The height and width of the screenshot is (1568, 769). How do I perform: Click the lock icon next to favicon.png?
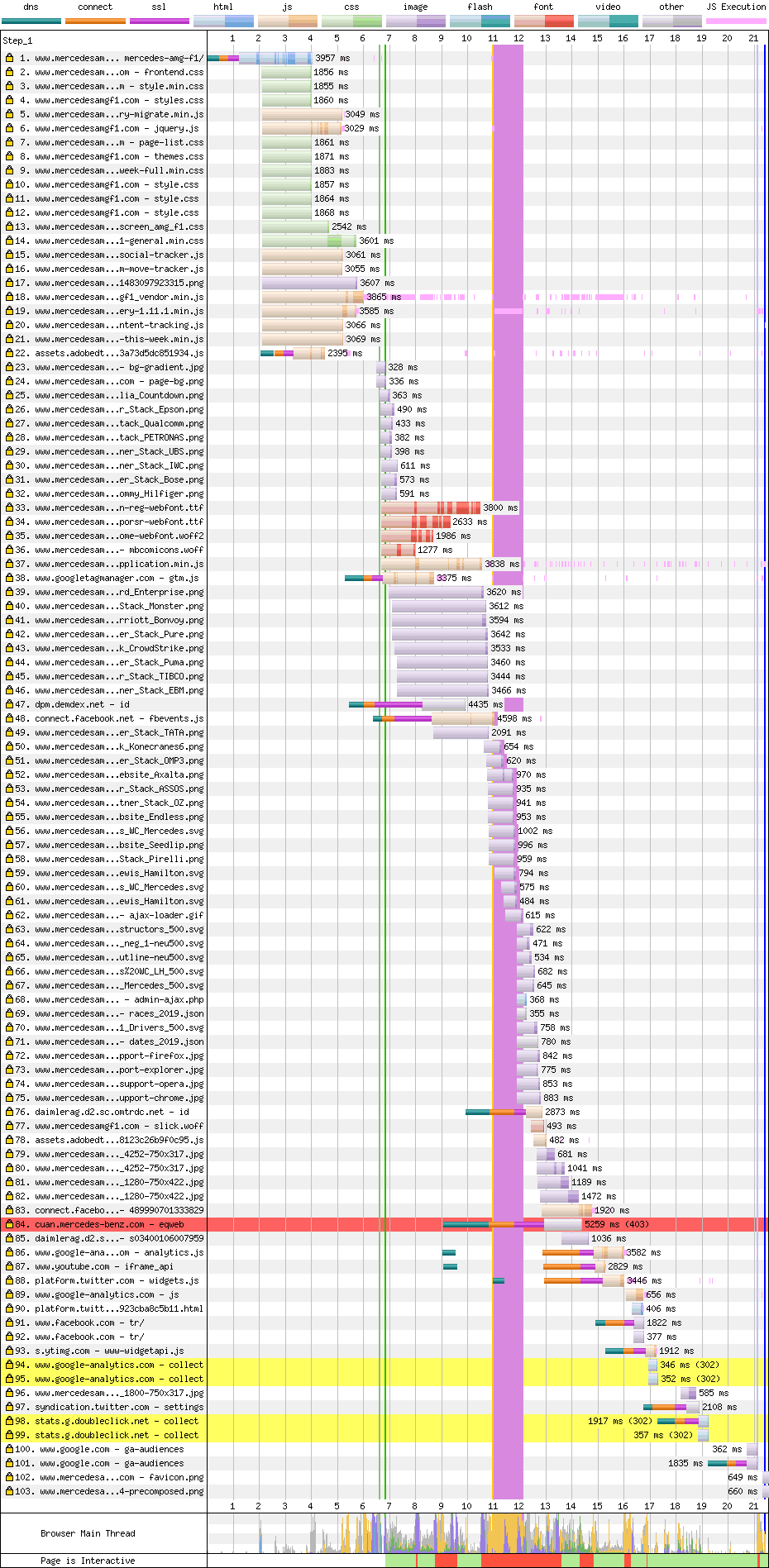(10, 1477)
